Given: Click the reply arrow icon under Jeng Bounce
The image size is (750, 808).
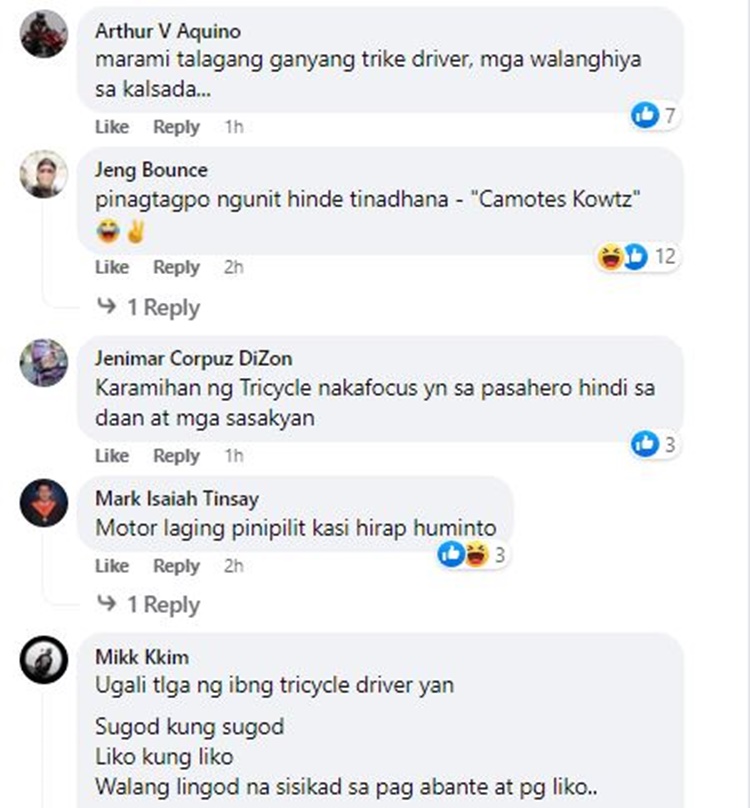Looking at the screenshot, I should point(107,306).
